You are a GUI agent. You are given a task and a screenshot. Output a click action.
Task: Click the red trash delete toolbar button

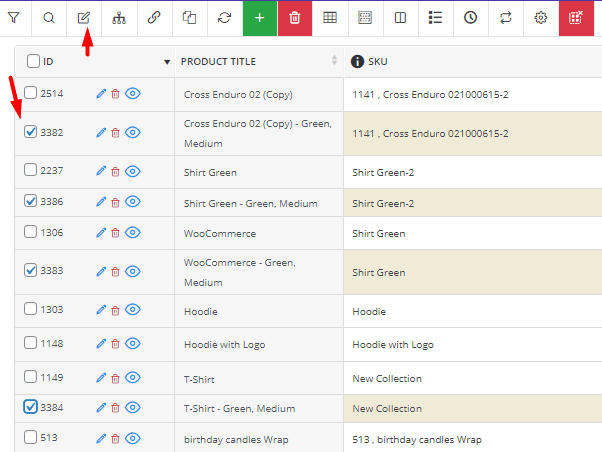(x=295, y=18)
